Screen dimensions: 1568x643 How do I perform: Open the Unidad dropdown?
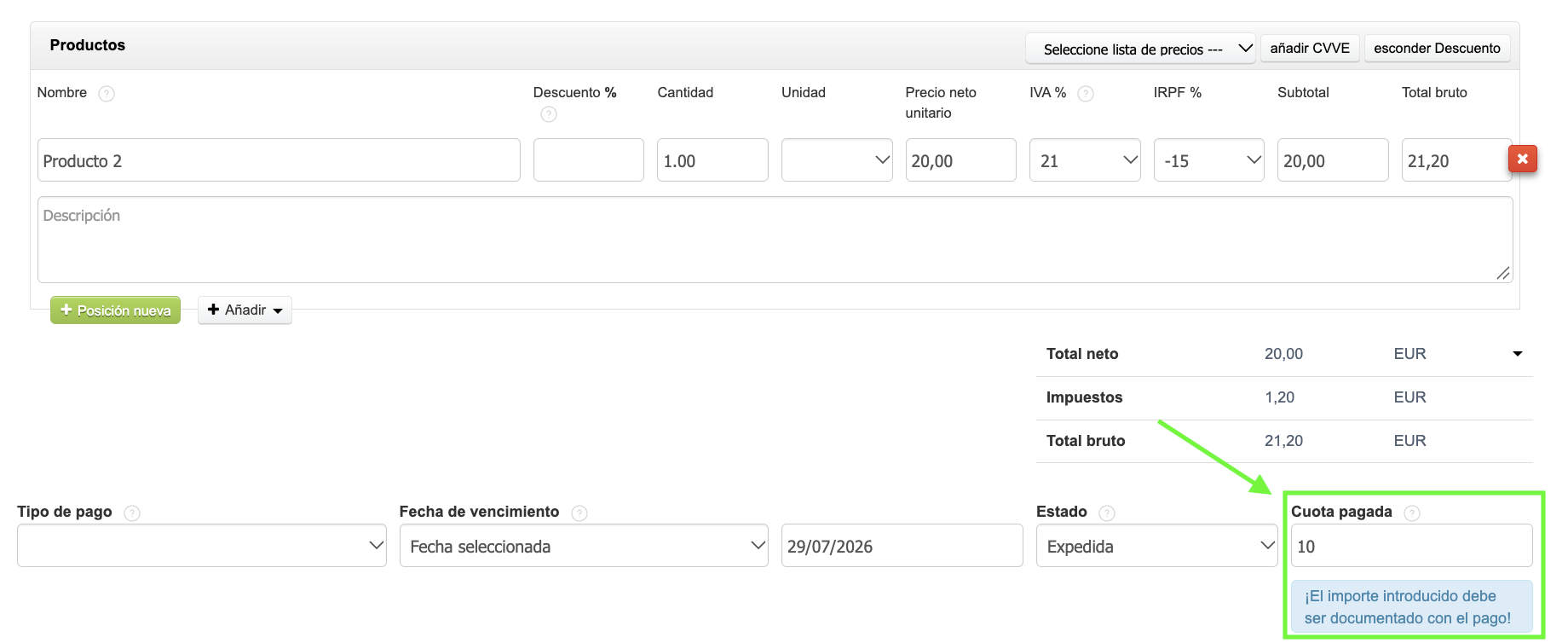837,160
